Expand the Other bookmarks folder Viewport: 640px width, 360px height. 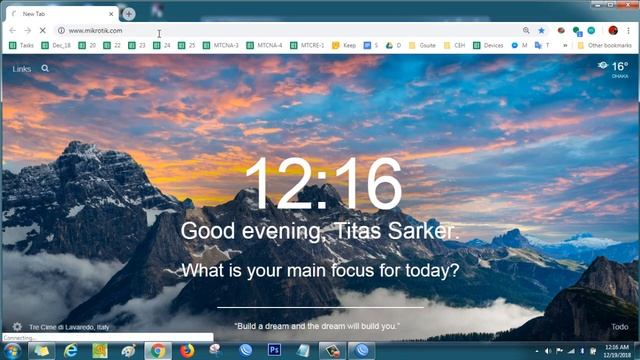(x=605, y=45)
